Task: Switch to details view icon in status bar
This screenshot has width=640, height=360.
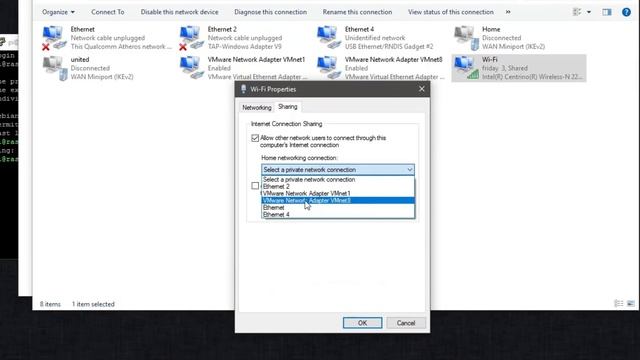Action: pyautogui.click(x=619, y=303)
